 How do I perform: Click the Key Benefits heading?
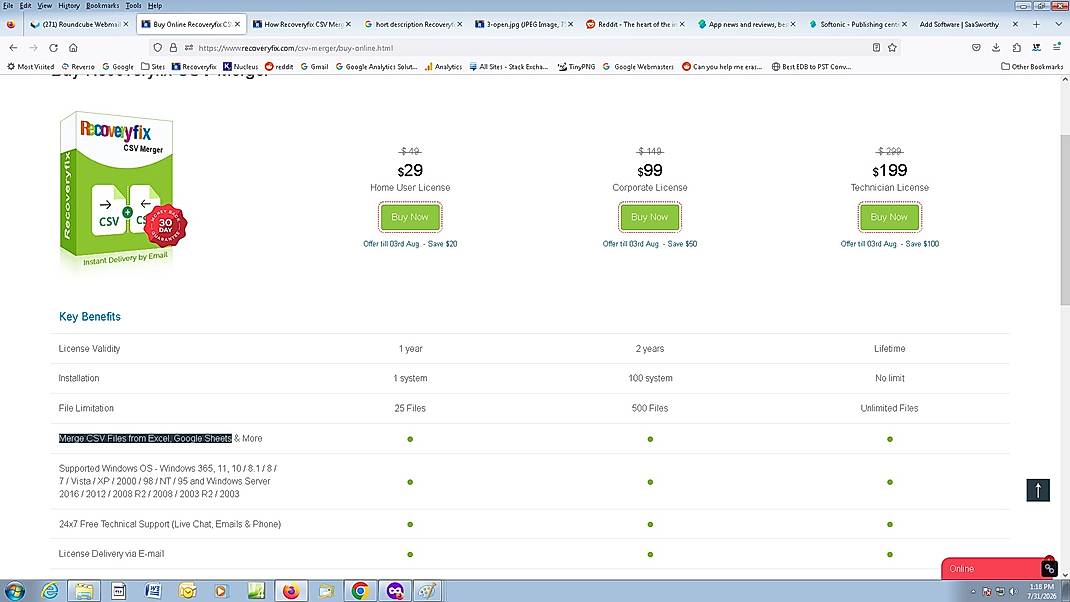click(89, 317)
